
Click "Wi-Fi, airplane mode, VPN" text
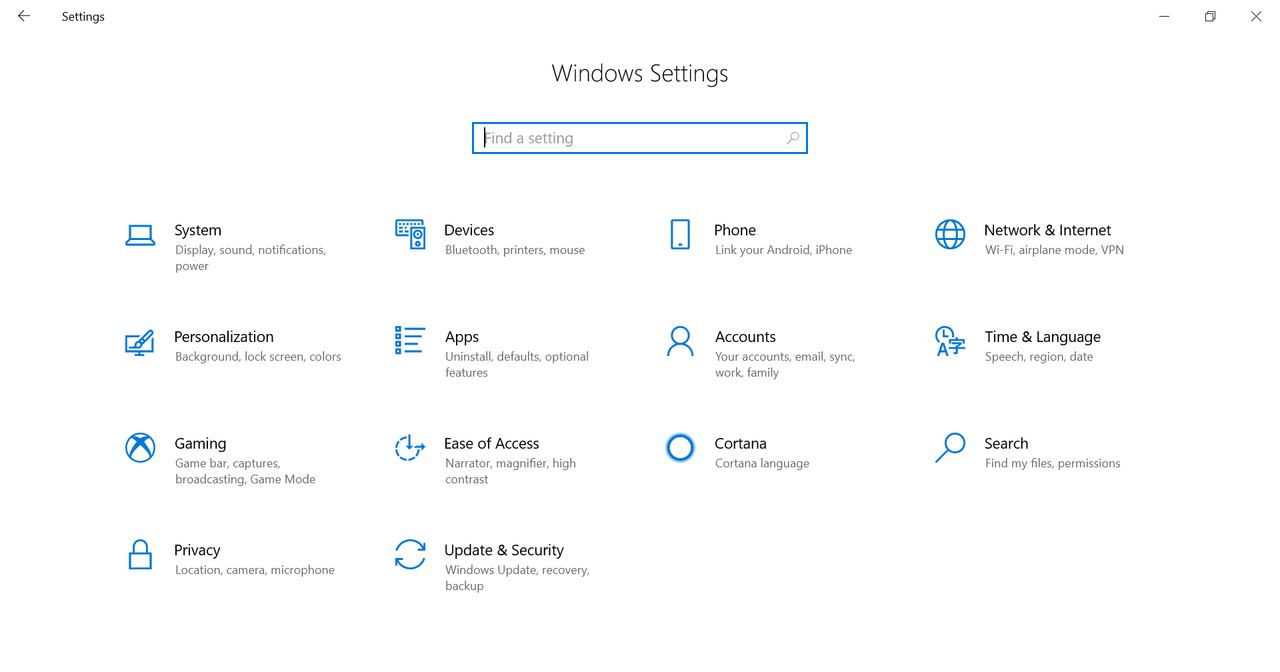pos(1054,250)
